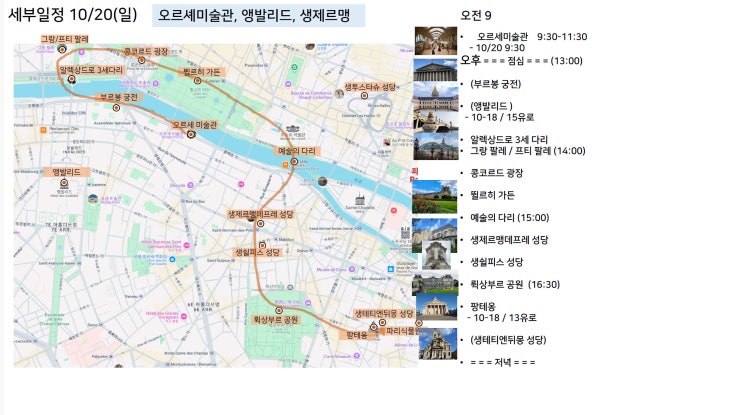Click the 오전 9 heading text
This screenshot has width=743, height=415.
(476, 16)
